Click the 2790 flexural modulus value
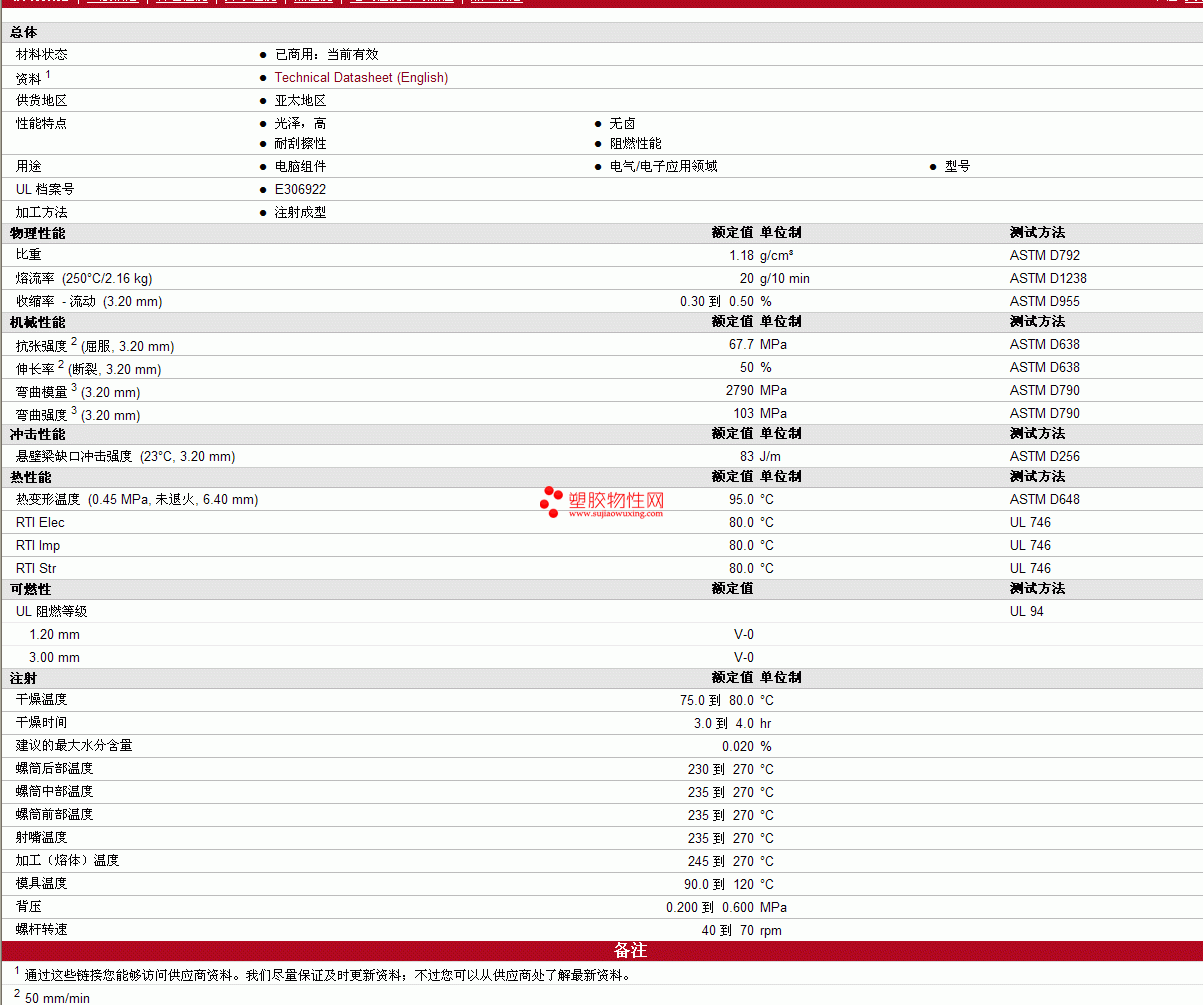 click(x=740, y=391)
